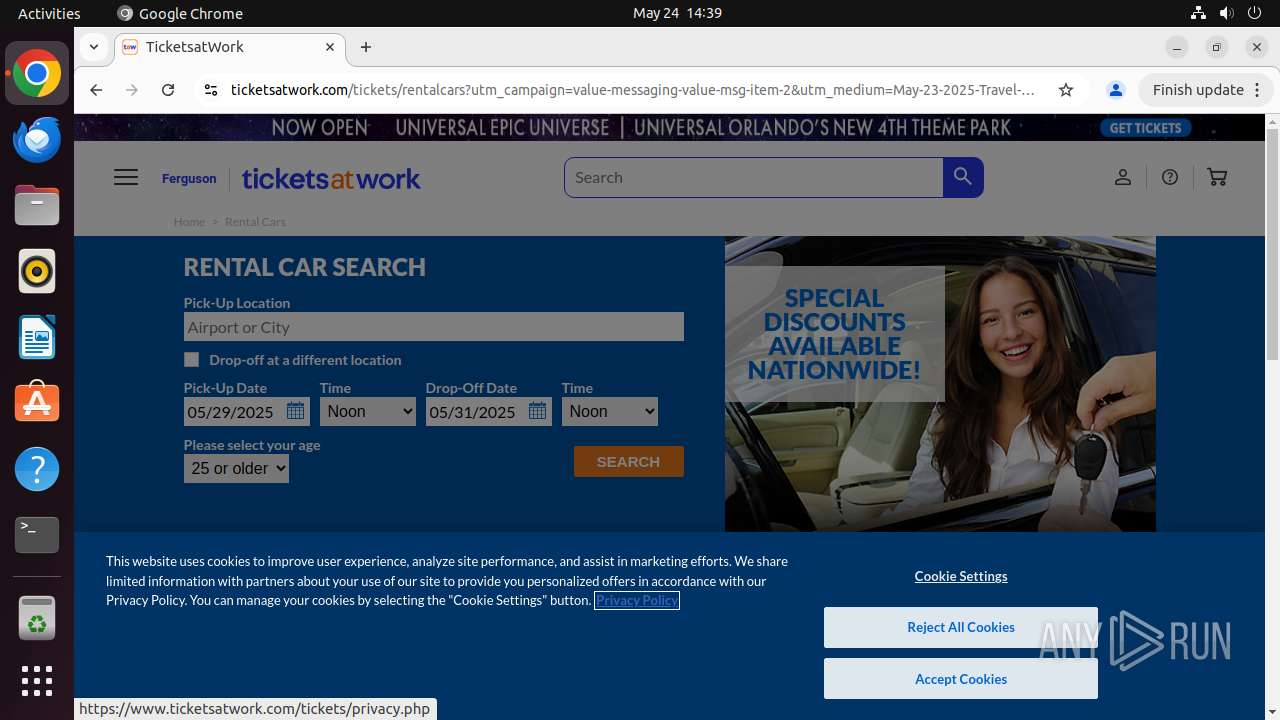Go to Home breadcrumb link

pyautogui.click(x=189, y=222)
